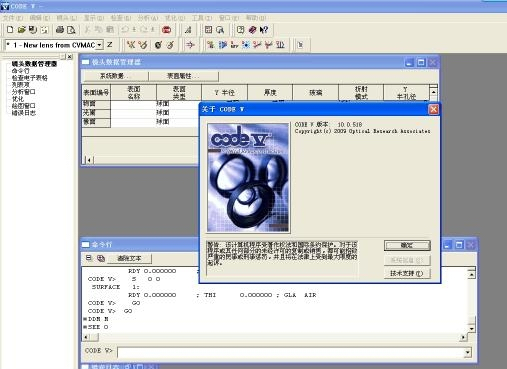Click the 镜头数据管理器 item in the navigation tree
Image resolution: width=507 pixels, height=369 pixels.
34,64
